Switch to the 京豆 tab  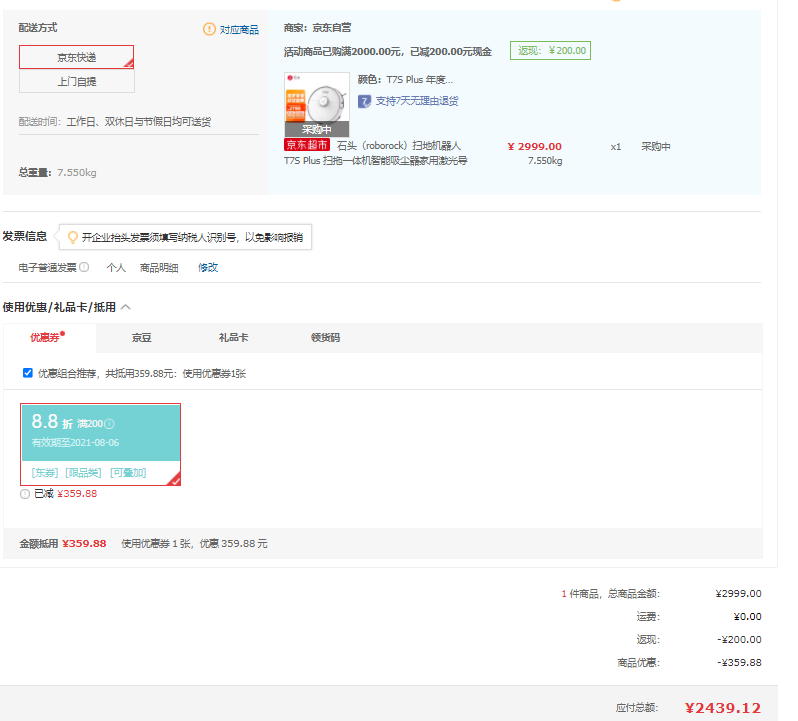point(141,337)
